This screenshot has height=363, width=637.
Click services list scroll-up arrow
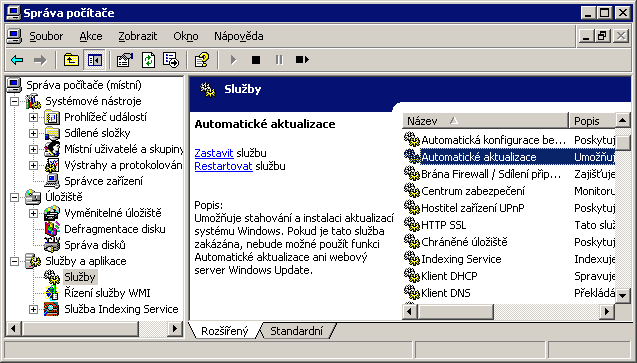tap(623, 121)
